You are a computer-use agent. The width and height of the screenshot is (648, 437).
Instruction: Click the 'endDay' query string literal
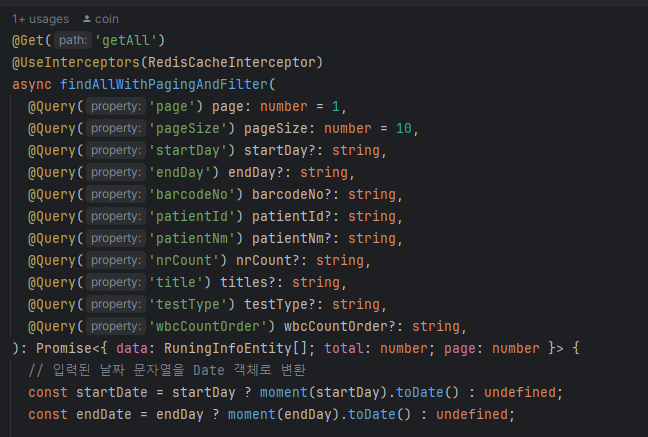click(x=180, y=172)
